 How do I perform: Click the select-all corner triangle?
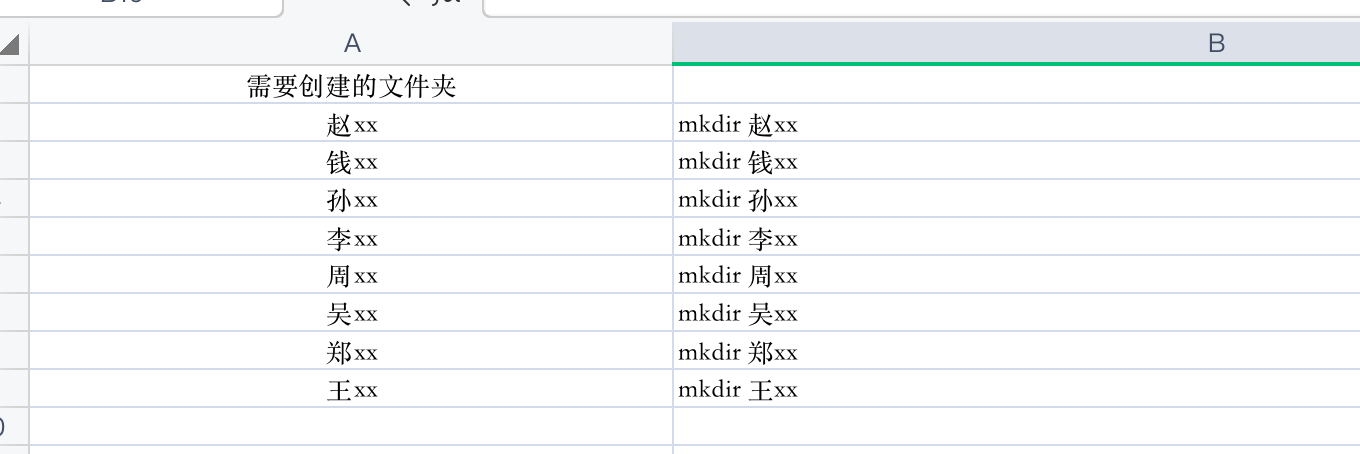11,44
